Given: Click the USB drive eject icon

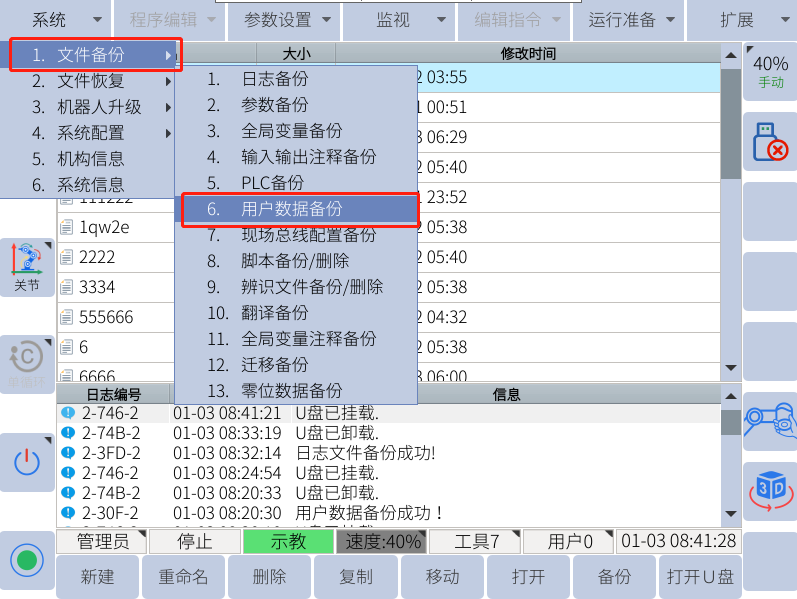Looking at the screenshot, I should (x=769, y=141).
